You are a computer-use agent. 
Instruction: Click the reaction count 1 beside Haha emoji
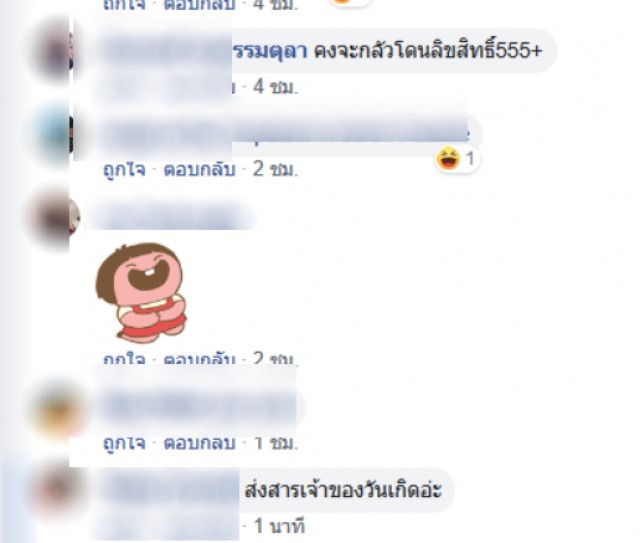470,159
